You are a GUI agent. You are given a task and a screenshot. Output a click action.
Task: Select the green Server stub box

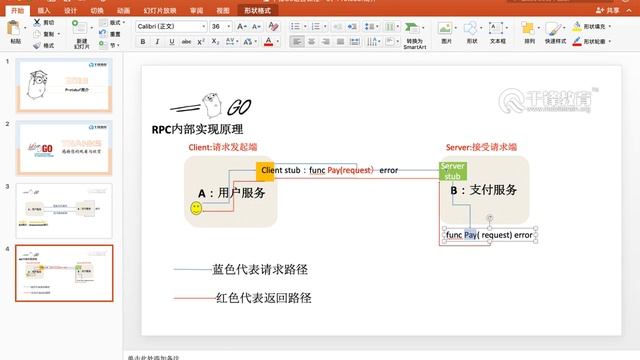click(x=453, y=171)
